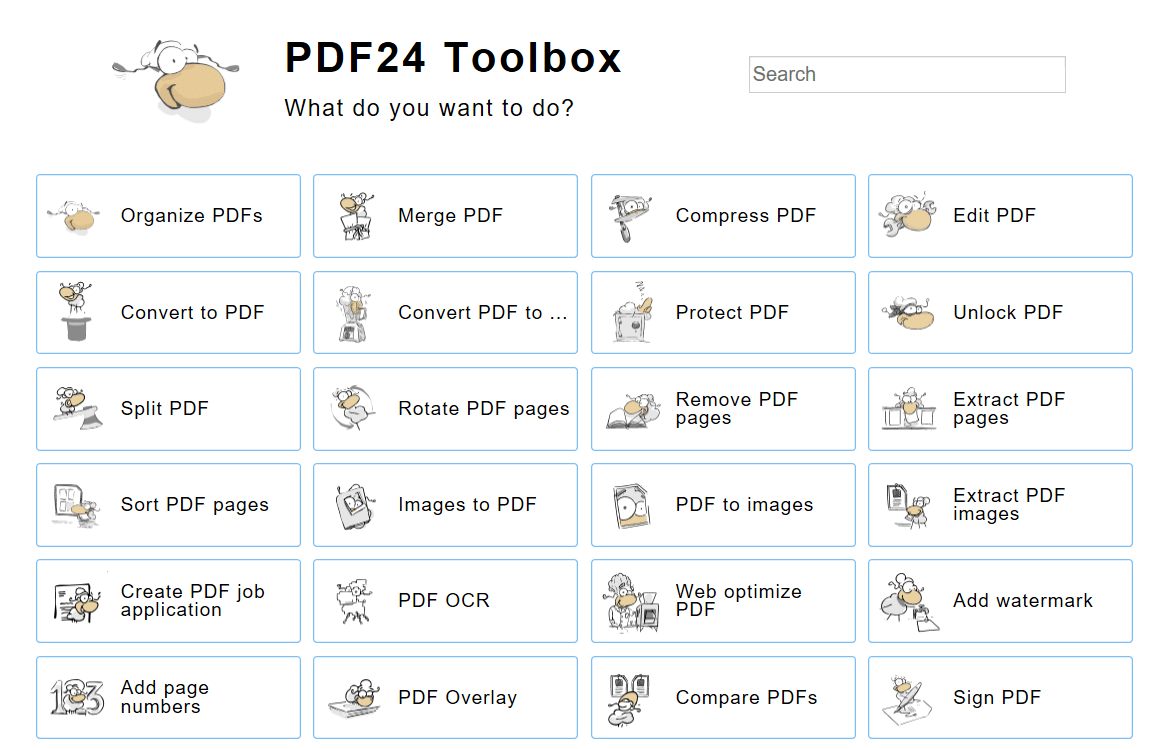Open the Sort PDF pages icon
1158x749 pixels.
tap(76, 505)
